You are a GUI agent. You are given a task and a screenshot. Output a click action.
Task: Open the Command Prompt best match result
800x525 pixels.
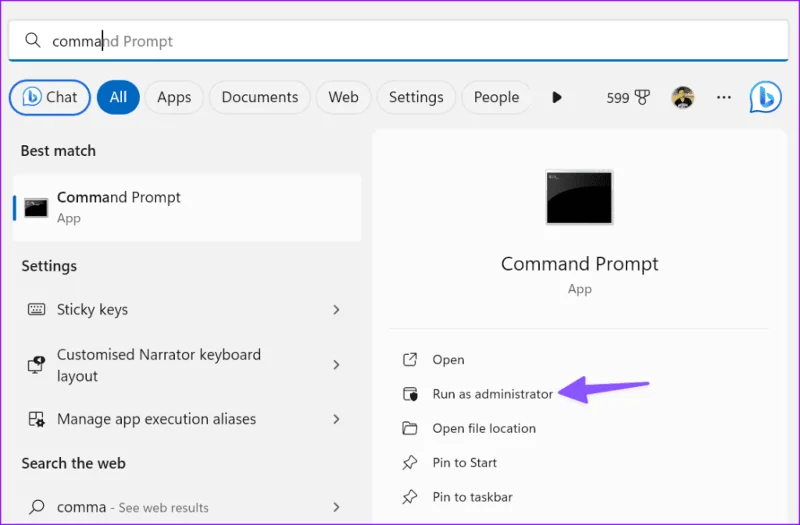coord(187,208)
